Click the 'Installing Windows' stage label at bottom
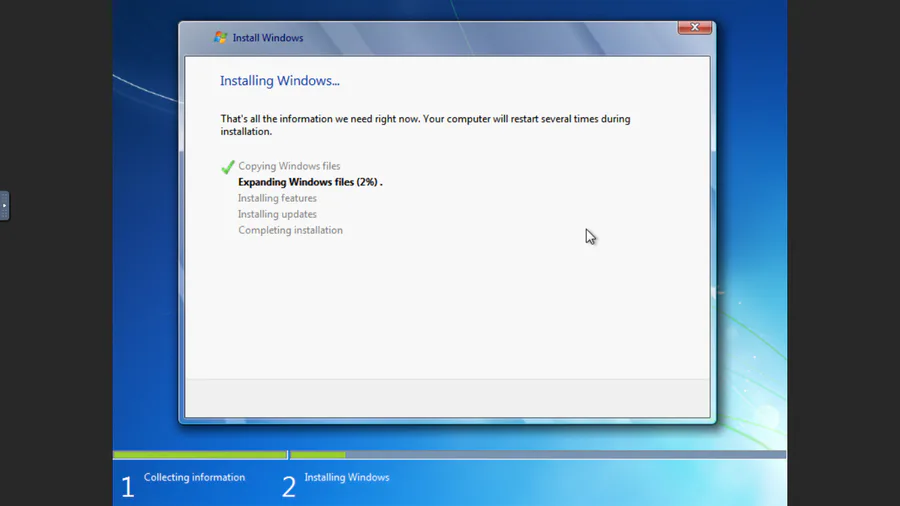Viewport: 900px width, 506px height. click(x=347, y=477)
